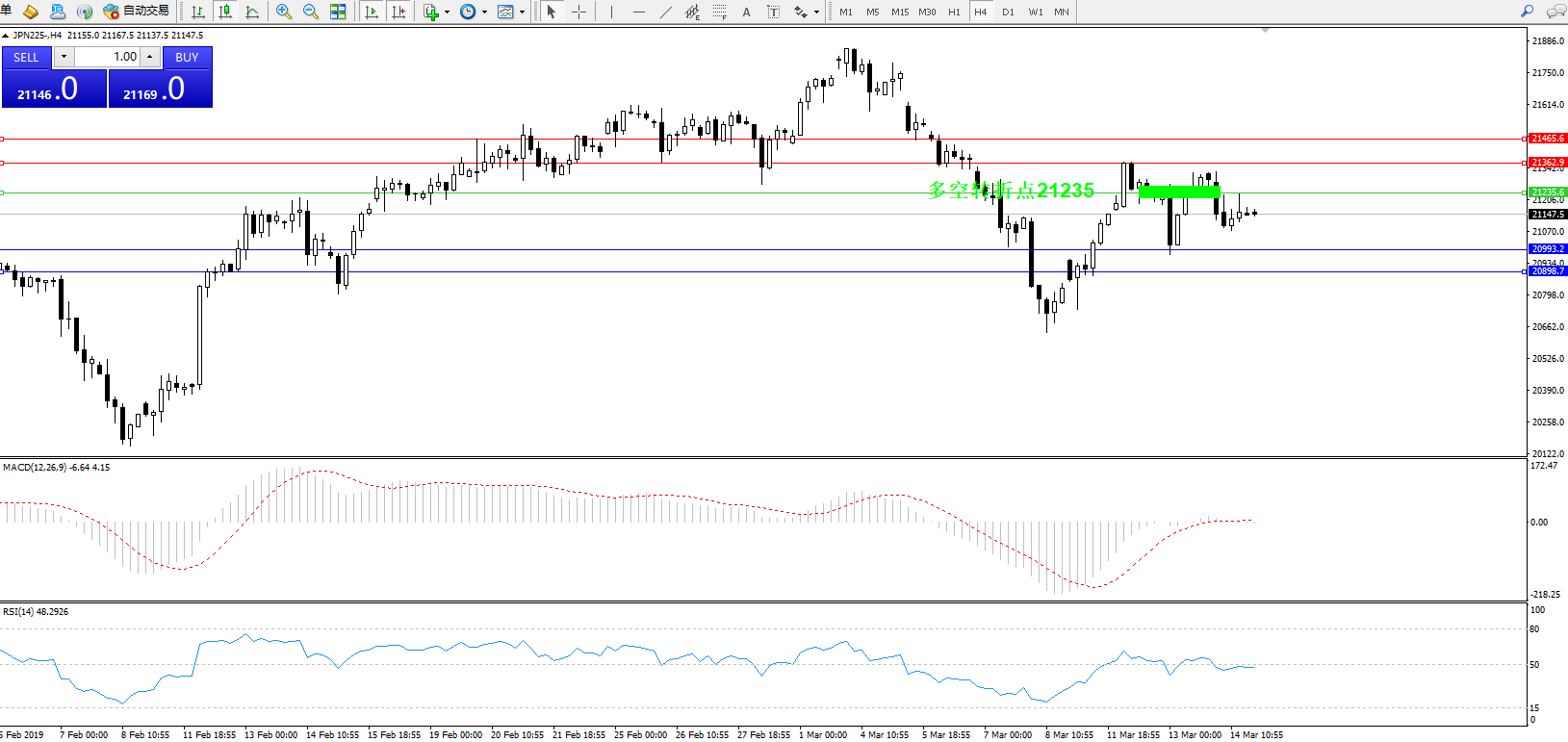Screen dimensions: 1568x742
Task: Open the indicators list dropdown arrow
Action: coord(447,13)
